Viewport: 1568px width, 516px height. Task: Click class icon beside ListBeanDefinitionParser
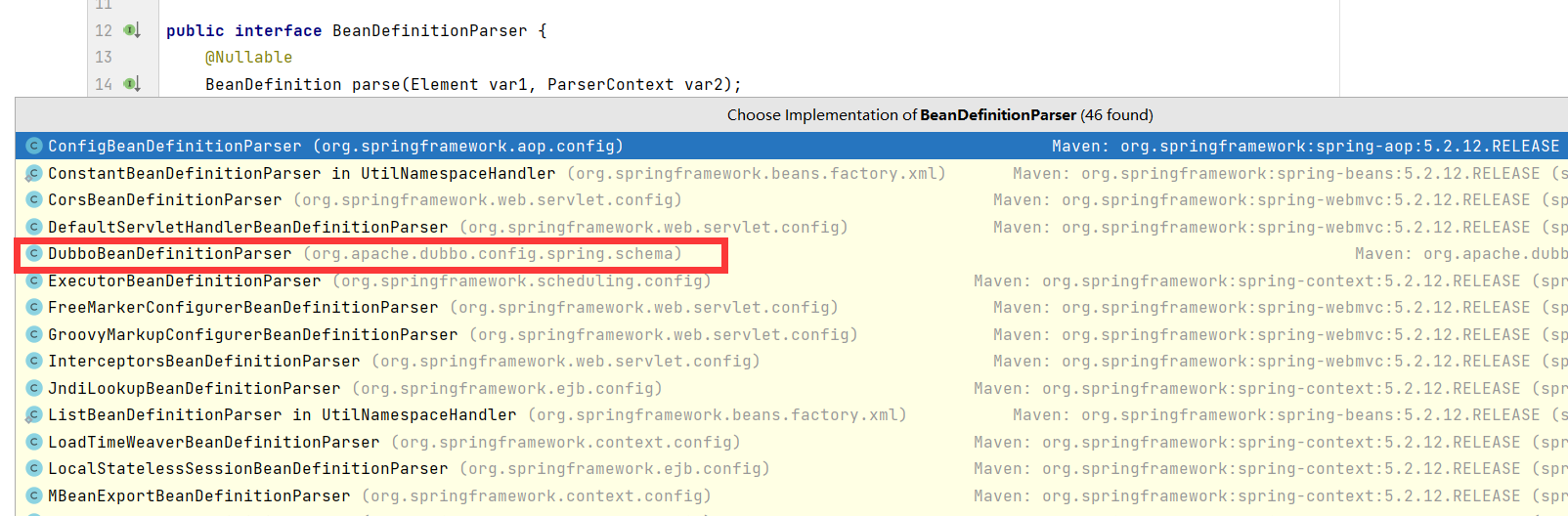coord(33,414)
